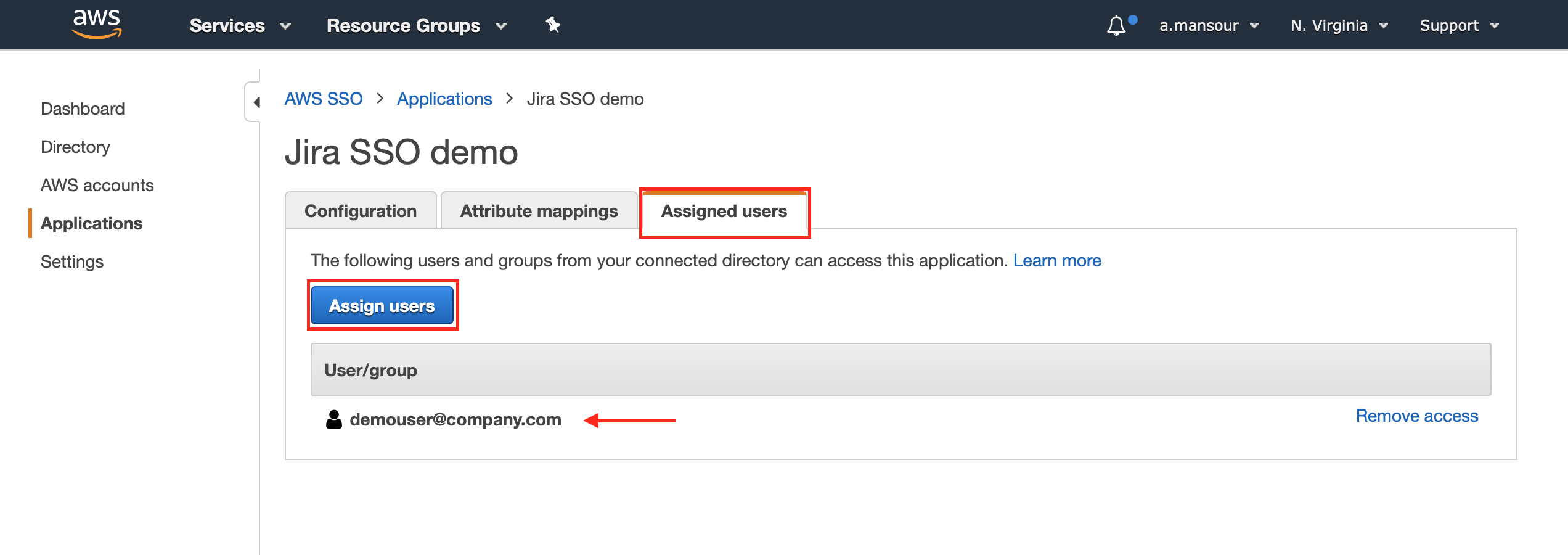Screen dimensions: 1568x555
Task: Click the AWS logo home icon
Action: [97, 25]
